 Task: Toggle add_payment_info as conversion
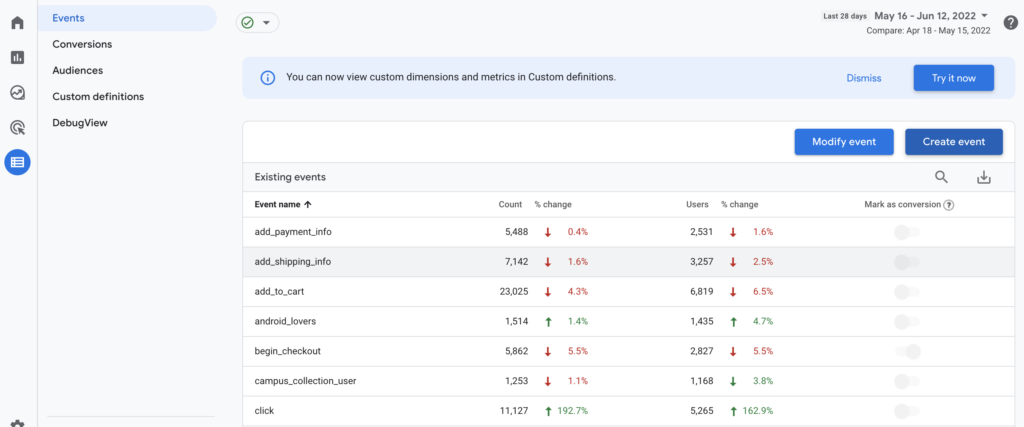[x=906, y=232]
